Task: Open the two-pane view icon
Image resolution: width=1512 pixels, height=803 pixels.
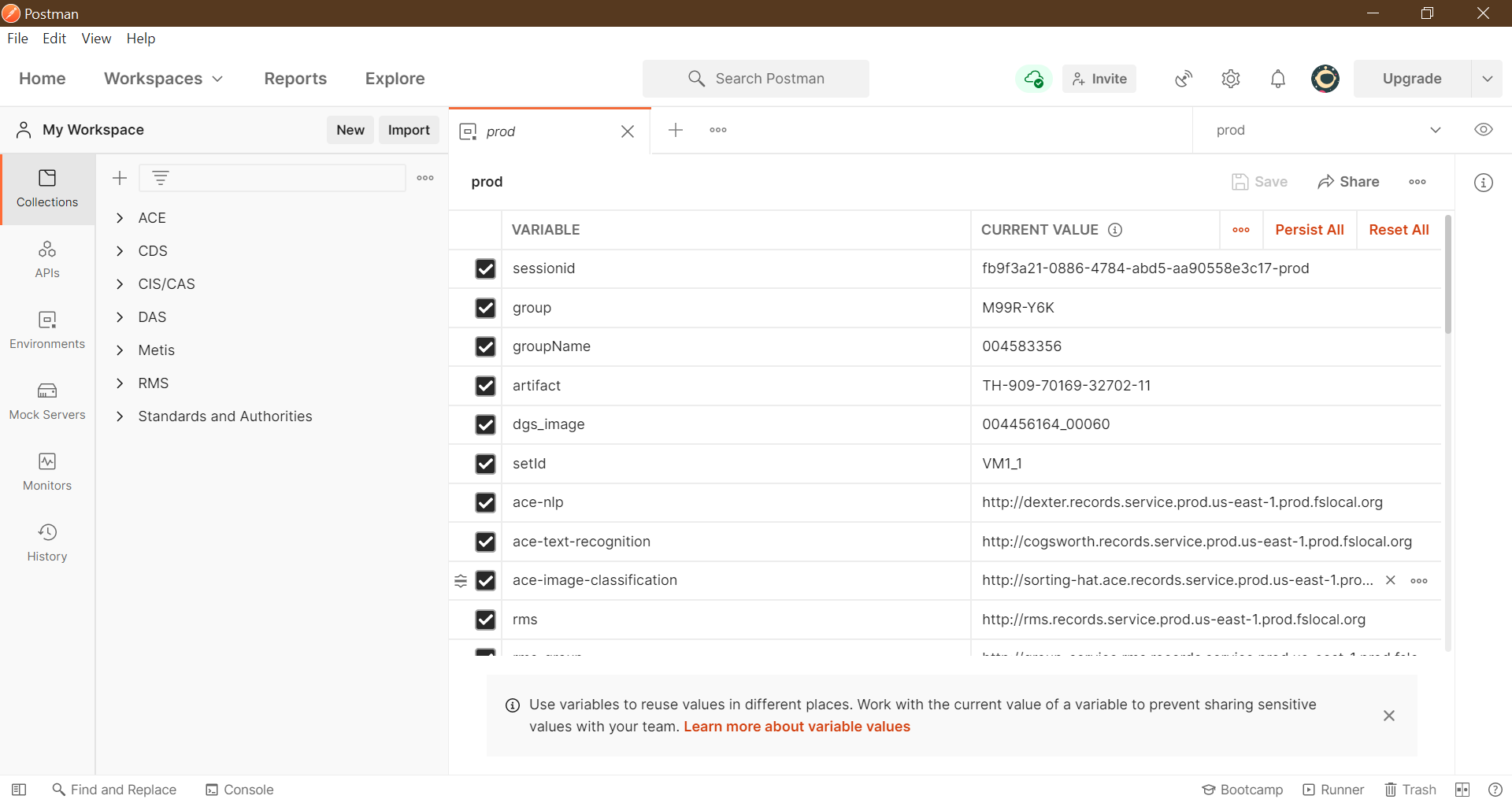Action: pos(1462,790)
